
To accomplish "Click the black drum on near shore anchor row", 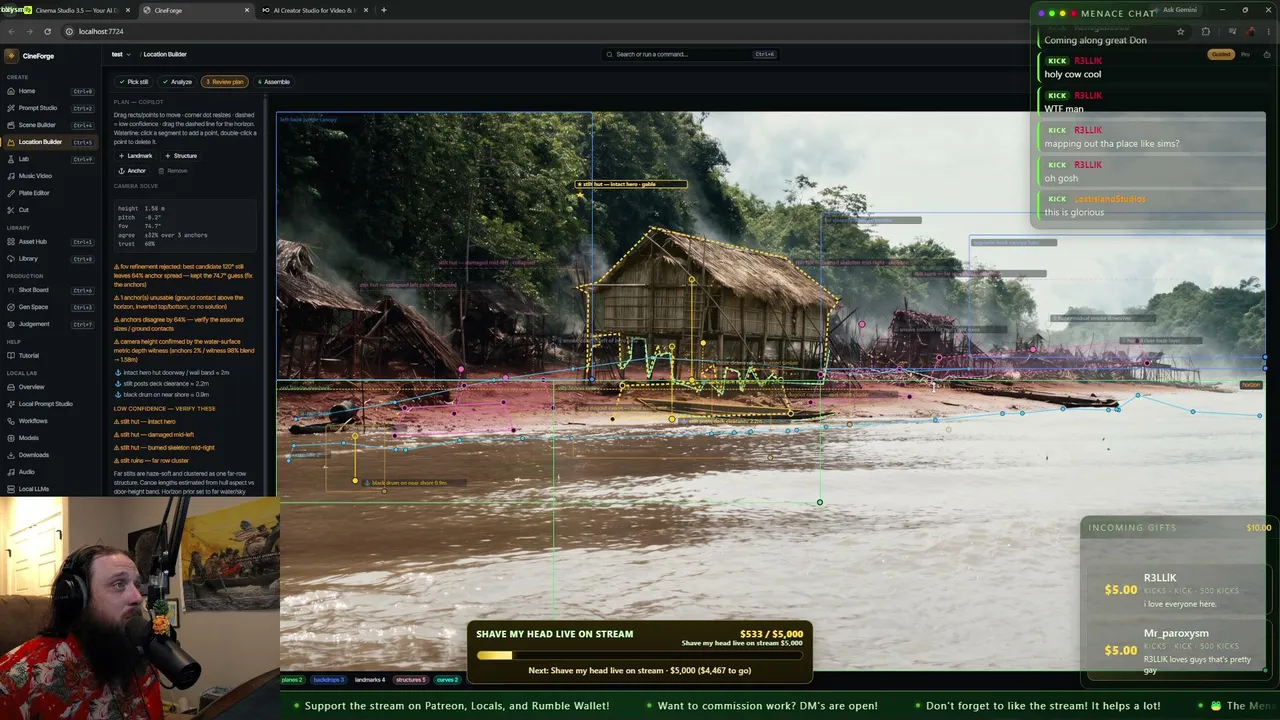I will (x=164, y=395).
